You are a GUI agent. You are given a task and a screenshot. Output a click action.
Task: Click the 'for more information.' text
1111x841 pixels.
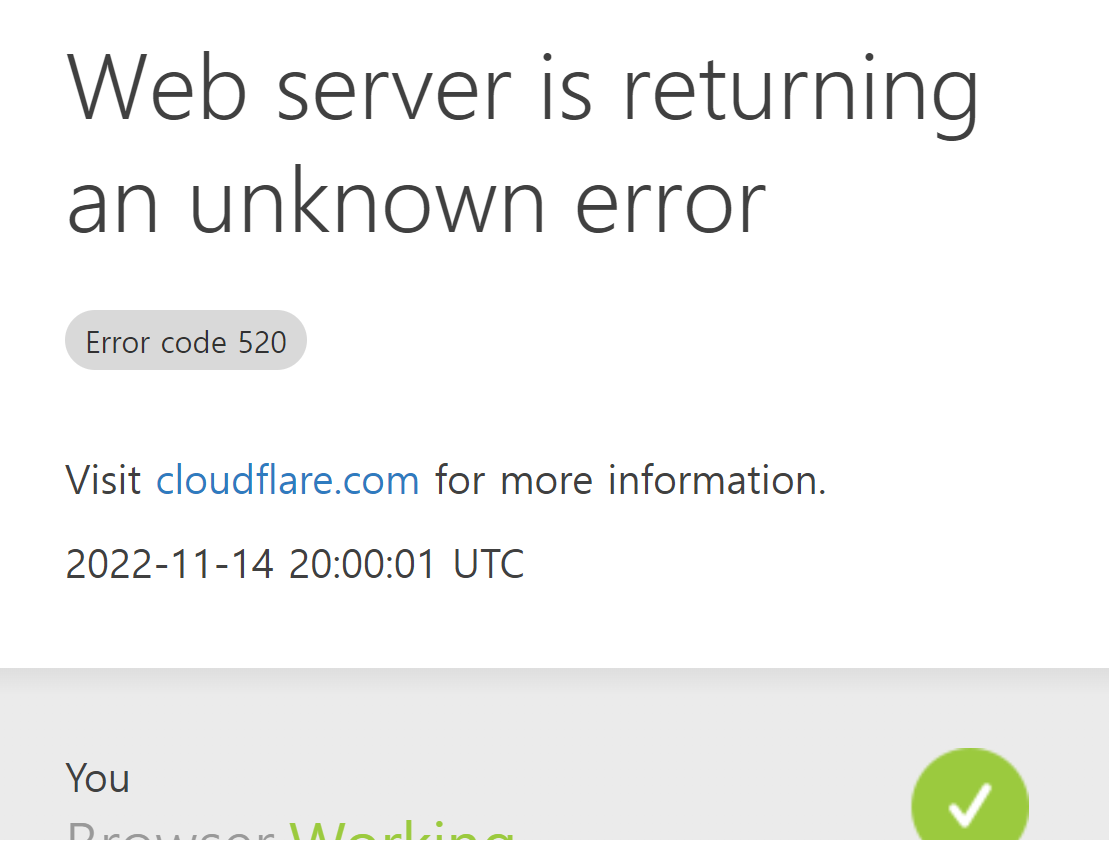pos(631,480)
